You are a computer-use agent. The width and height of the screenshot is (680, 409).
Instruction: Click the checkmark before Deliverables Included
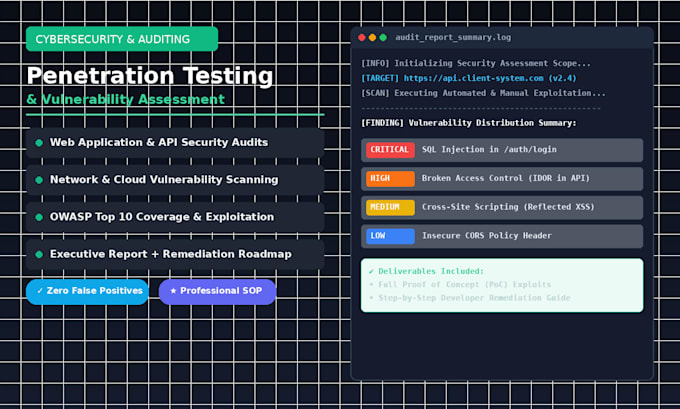(x=371, y=272)
